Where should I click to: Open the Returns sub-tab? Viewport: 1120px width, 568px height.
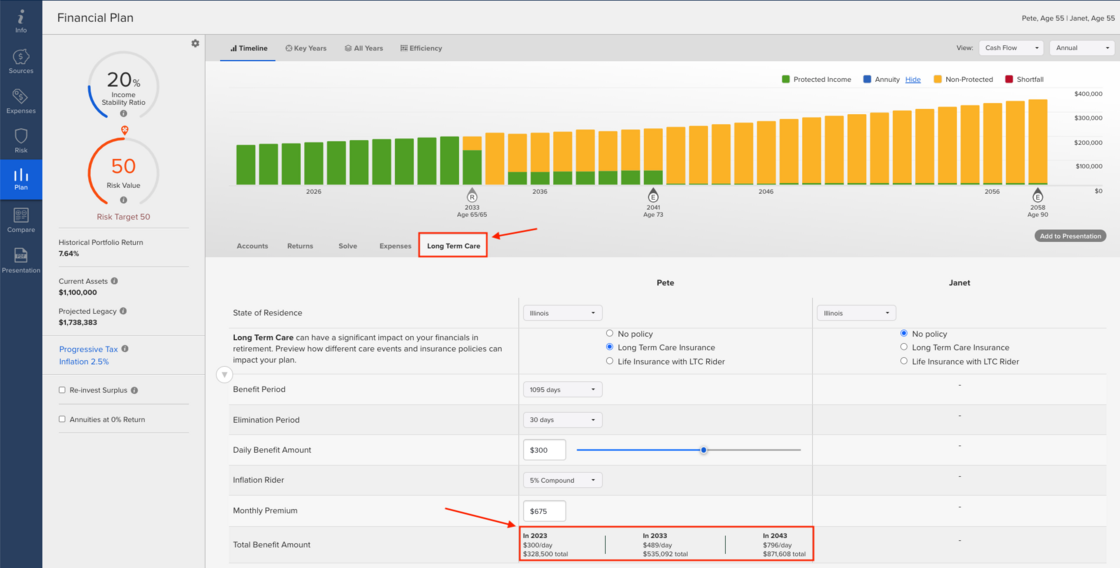click(x=300, y=246)
